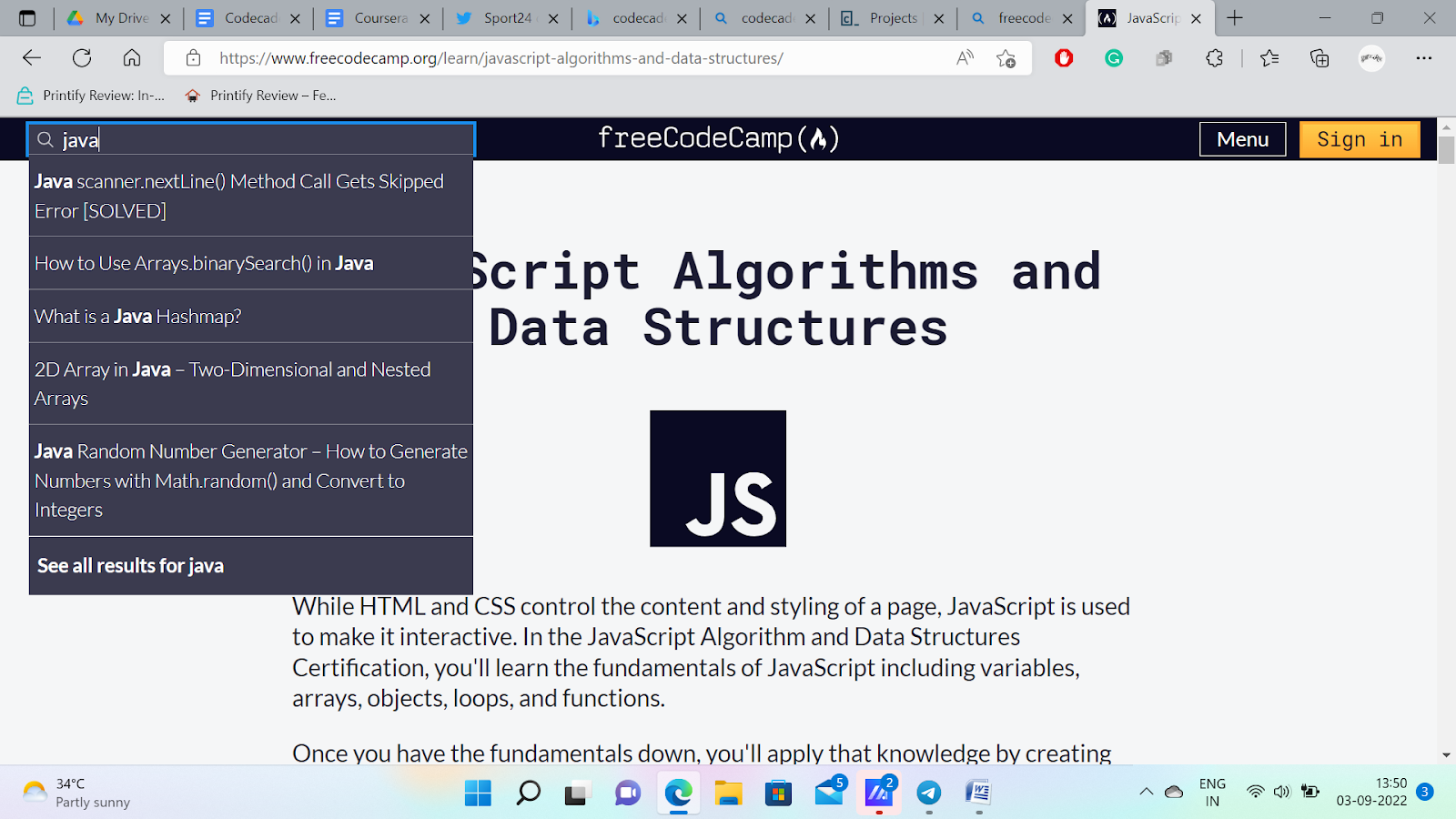Open What is a Java Hashmap? result

tap(251, 317)
